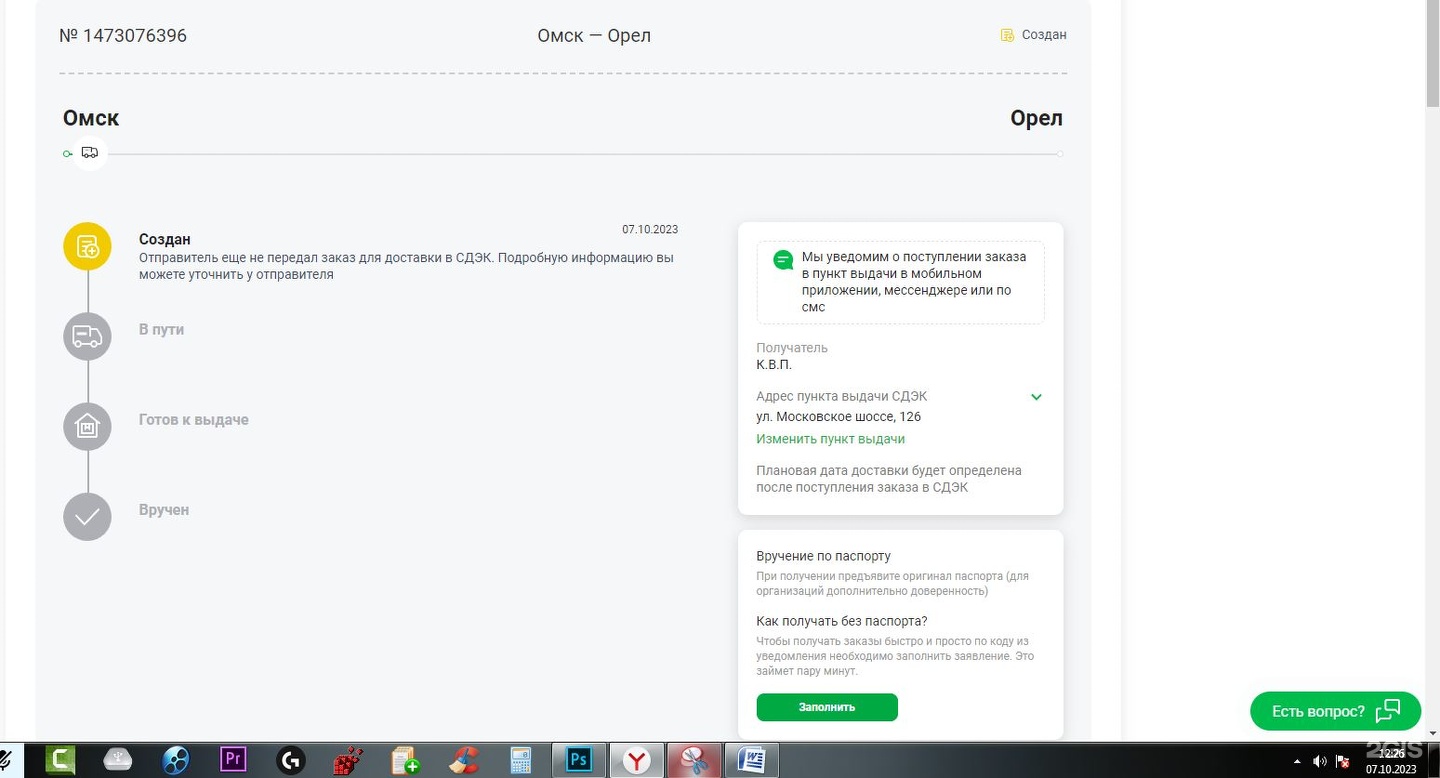Click the Готов к выдаче stage label
Screen dimensions: 1440x778
point(194,420)
